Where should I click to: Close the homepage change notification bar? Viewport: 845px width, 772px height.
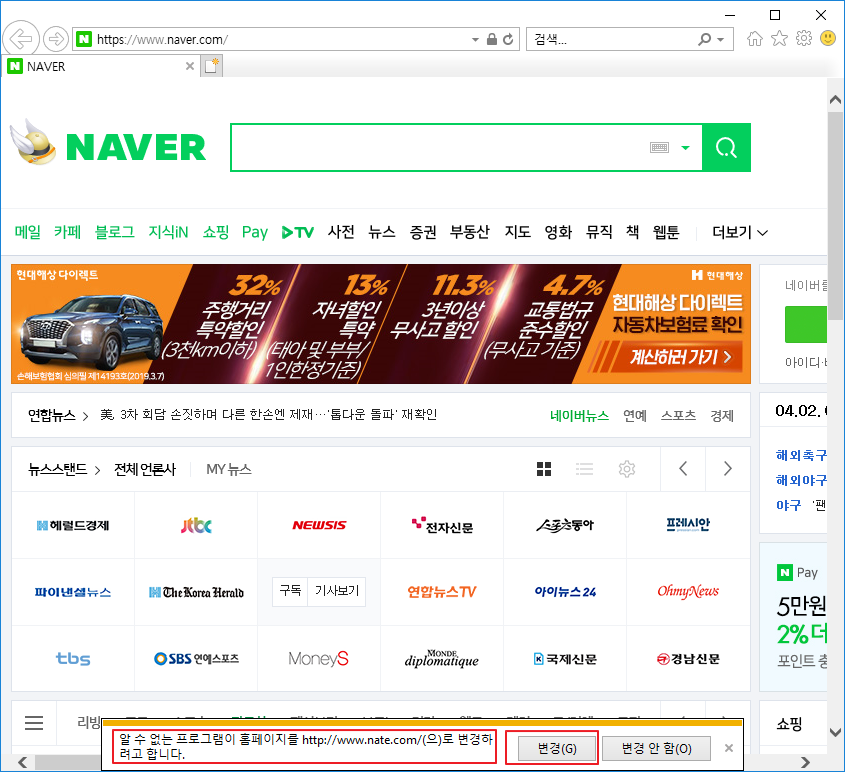coord(729,748)
